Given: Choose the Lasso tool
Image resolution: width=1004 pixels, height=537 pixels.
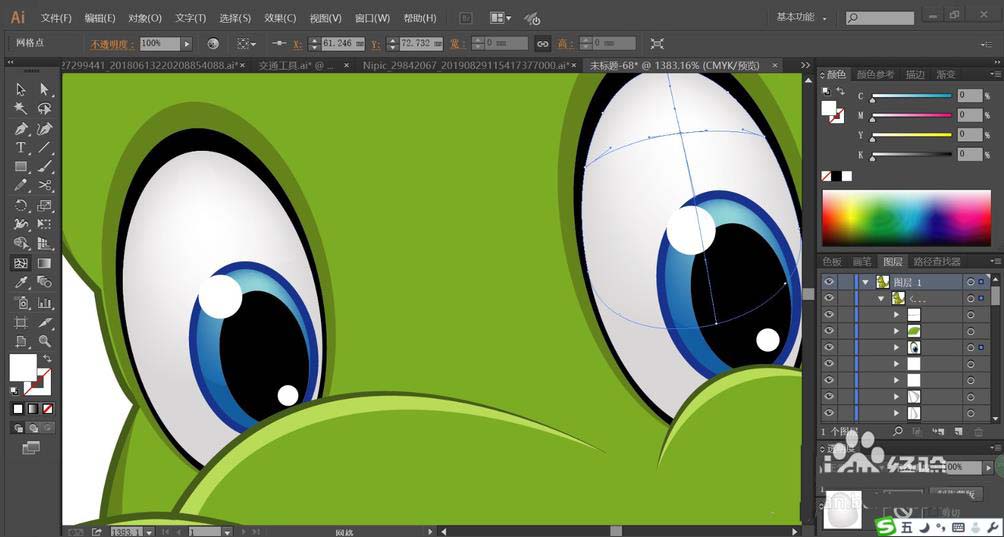Looking at the screenshot, I should 44,108.
